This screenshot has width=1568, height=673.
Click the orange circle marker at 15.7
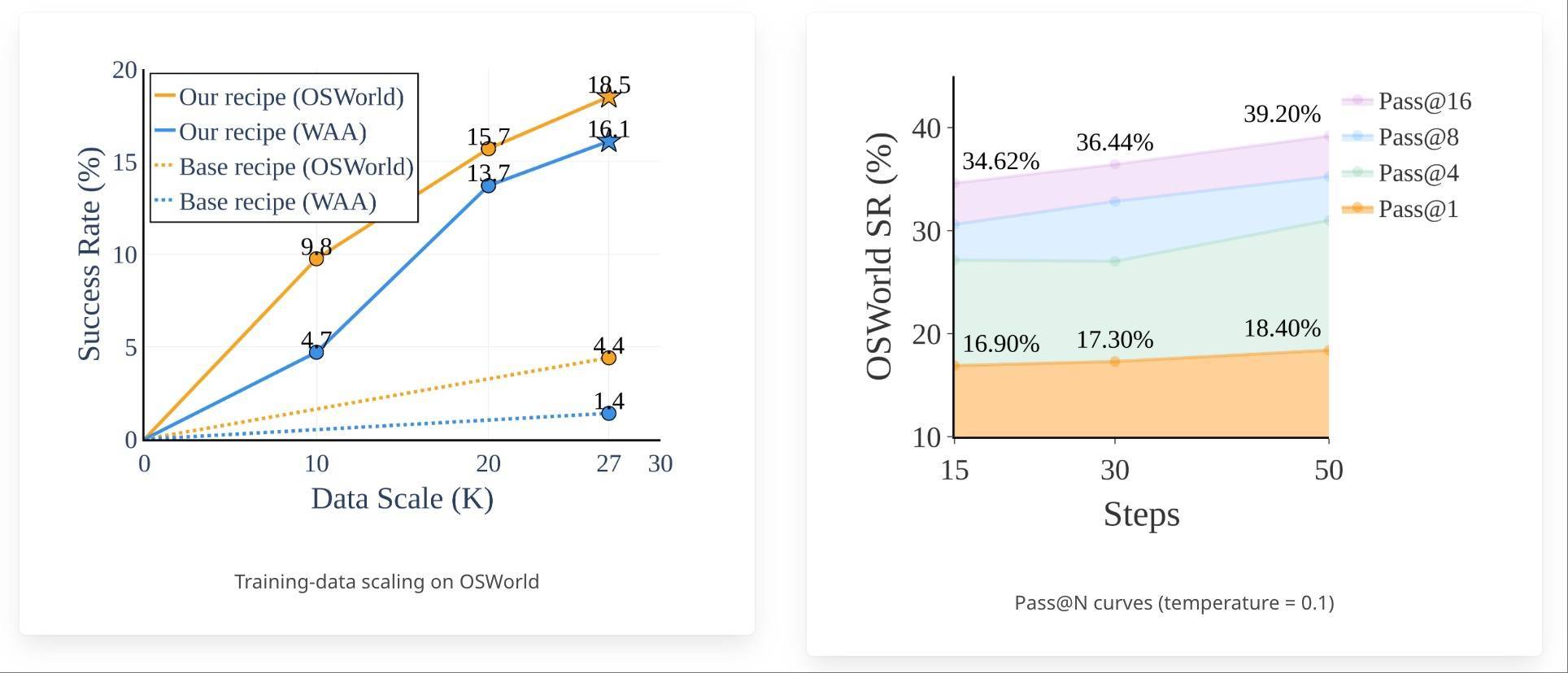point(488,149)
